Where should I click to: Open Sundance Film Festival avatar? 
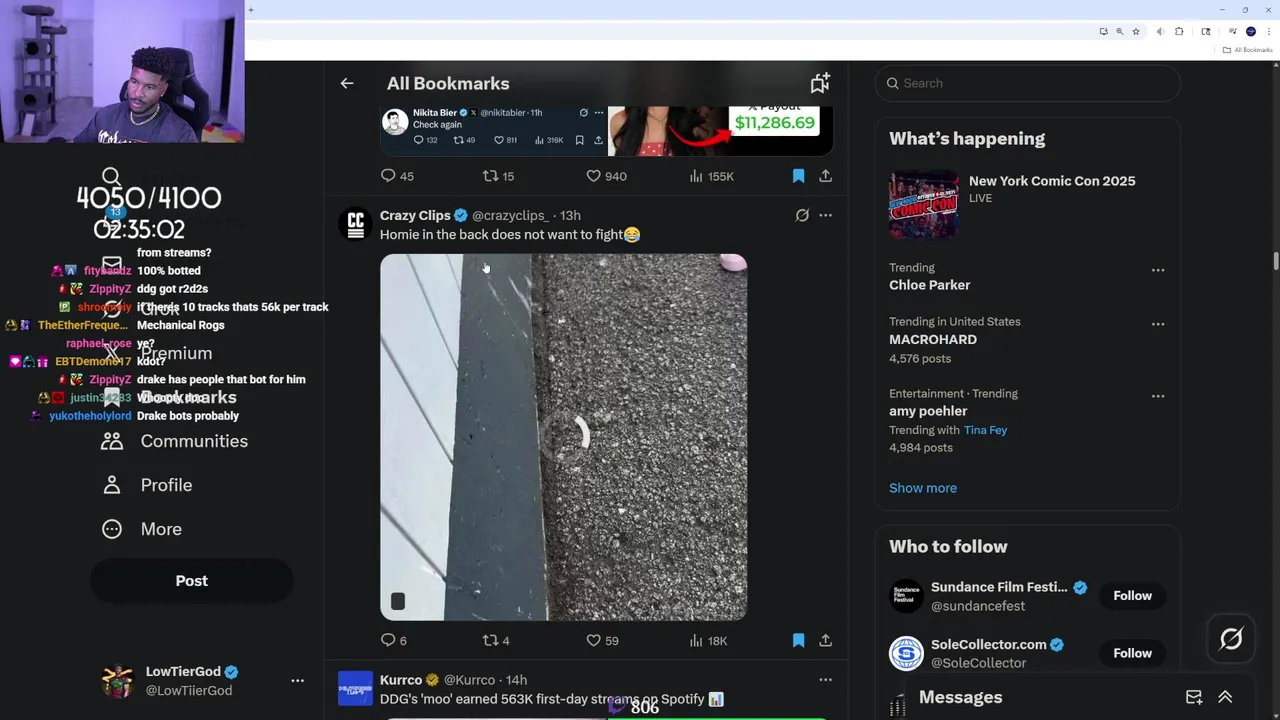click(906, 596)
